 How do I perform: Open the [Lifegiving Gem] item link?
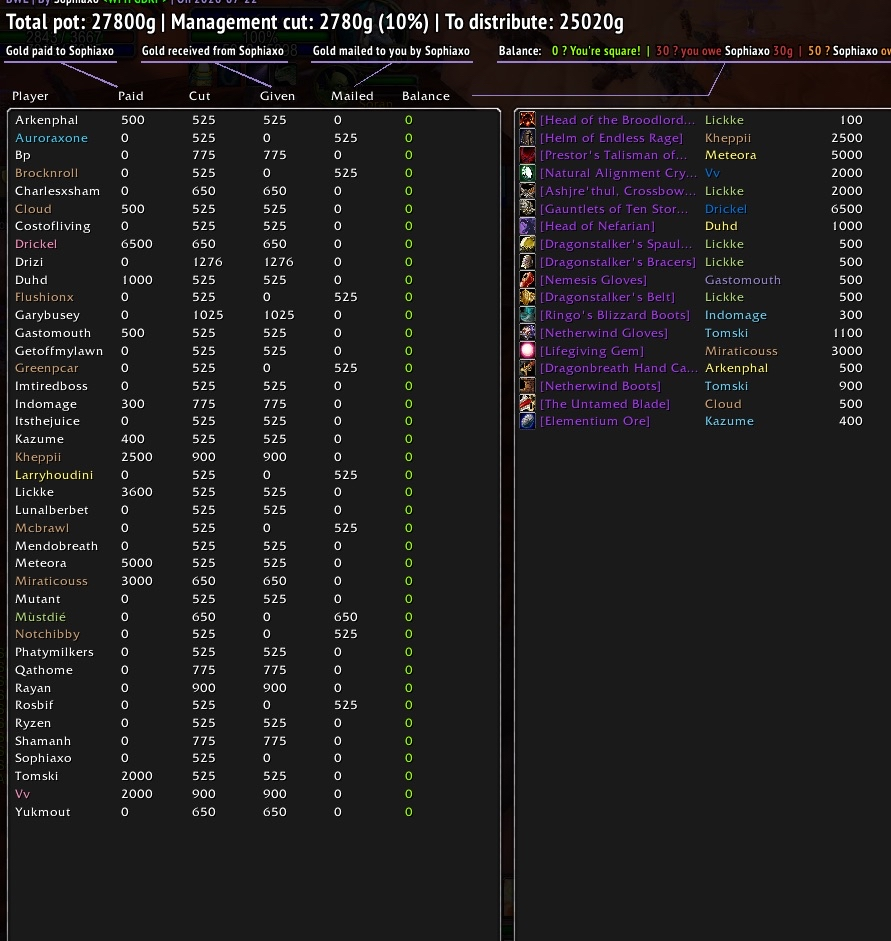(x=592, y=351)
